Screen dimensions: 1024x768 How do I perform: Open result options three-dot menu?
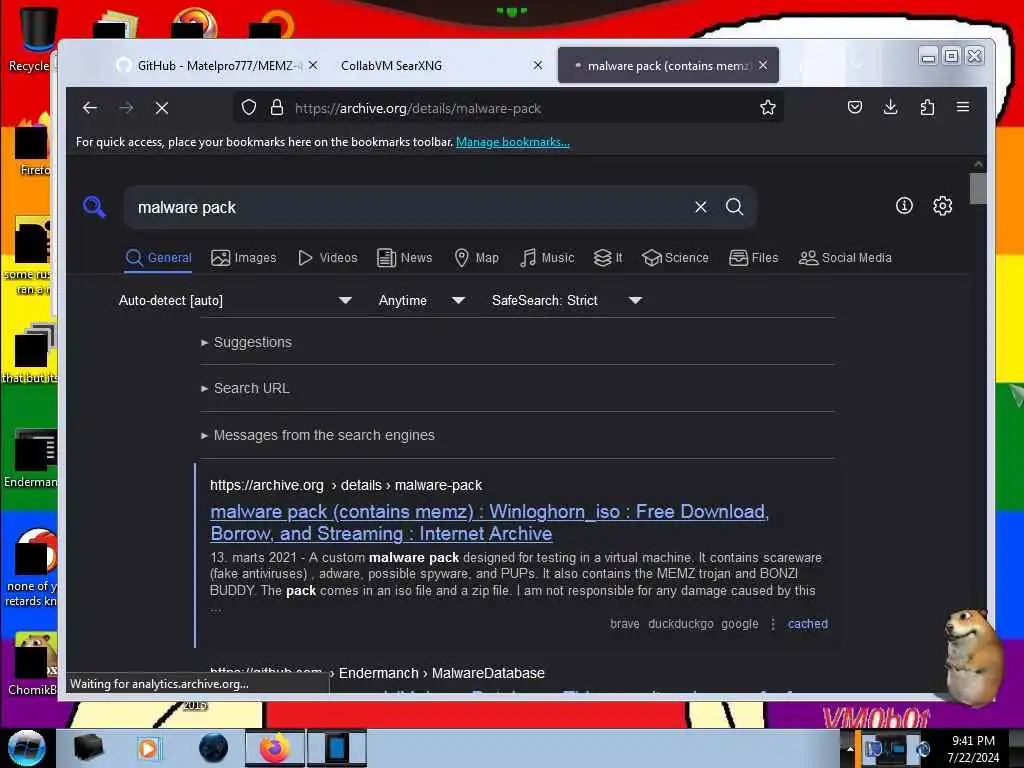click(x=773, y=624)
